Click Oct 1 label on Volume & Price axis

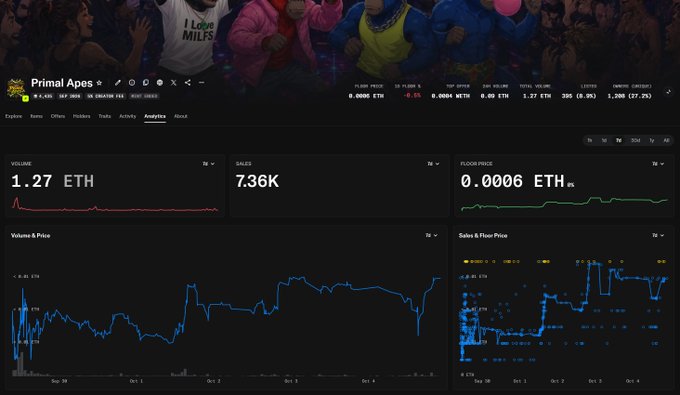coord(136,381)
